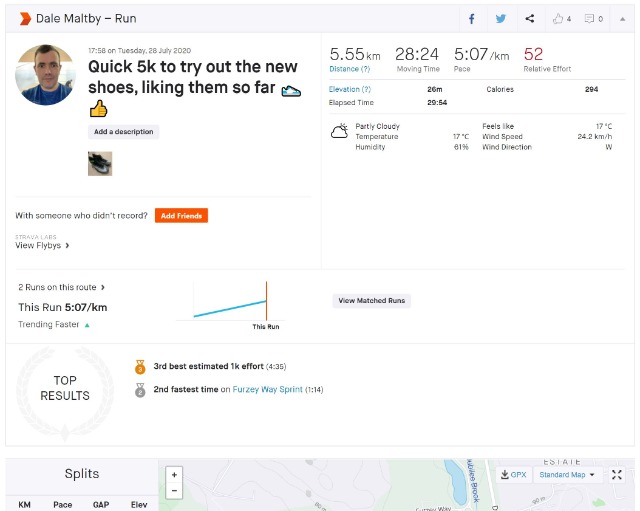Open Dale Maltby's profile photo
Viewport: 640px width, 511px height.
point(45,75)
